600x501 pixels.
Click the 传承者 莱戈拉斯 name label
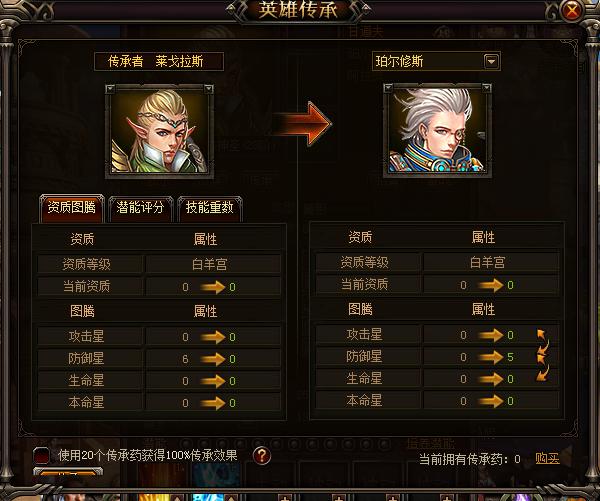159,61
